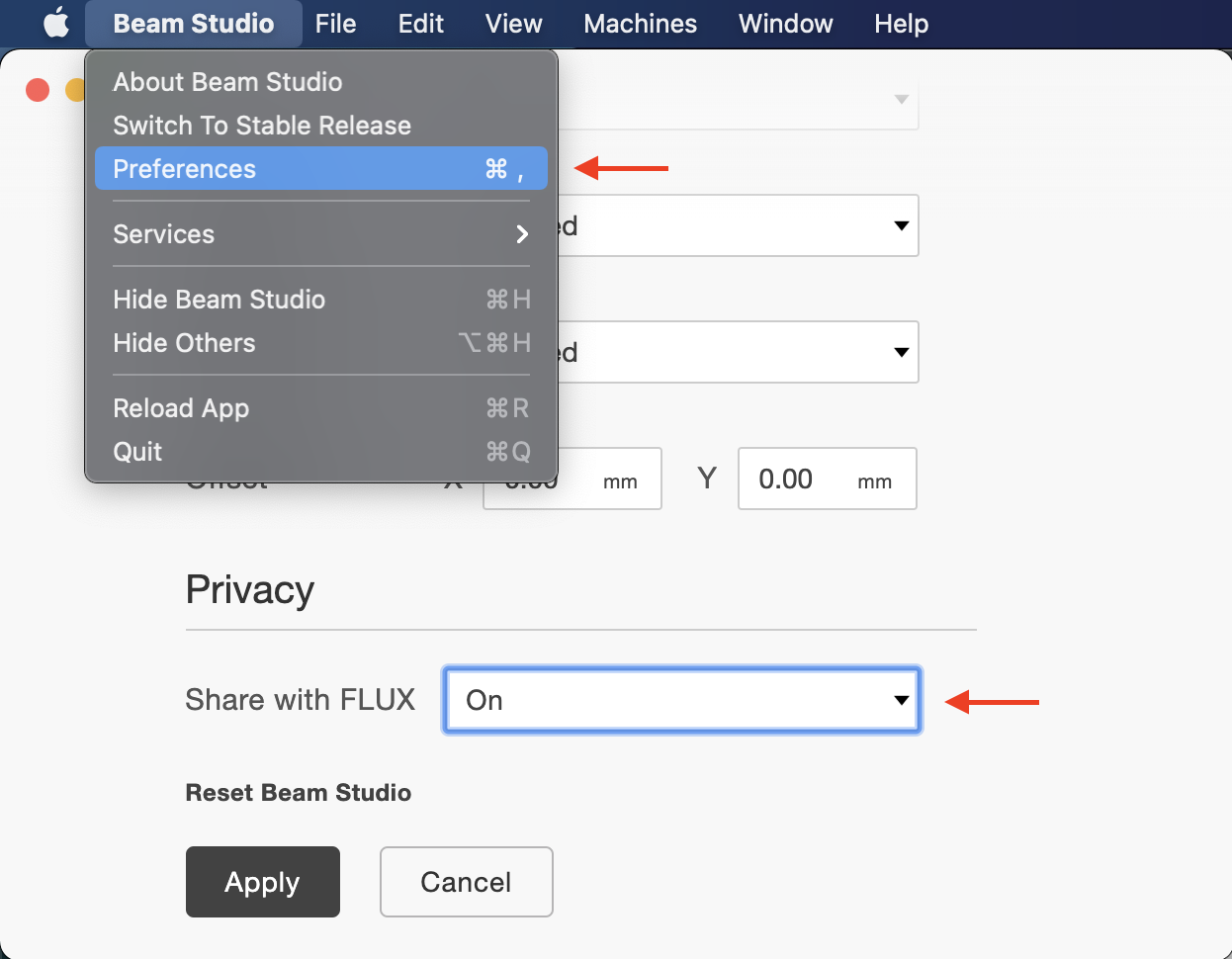
Task: Open the disabled dropdown at the top
Action: click(x=738, y=99)
